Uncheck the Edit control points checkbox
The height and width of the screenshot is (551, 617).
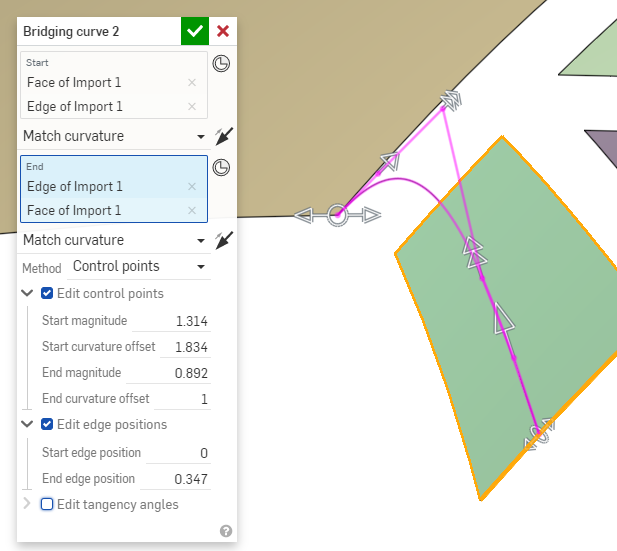pos(47,293)
